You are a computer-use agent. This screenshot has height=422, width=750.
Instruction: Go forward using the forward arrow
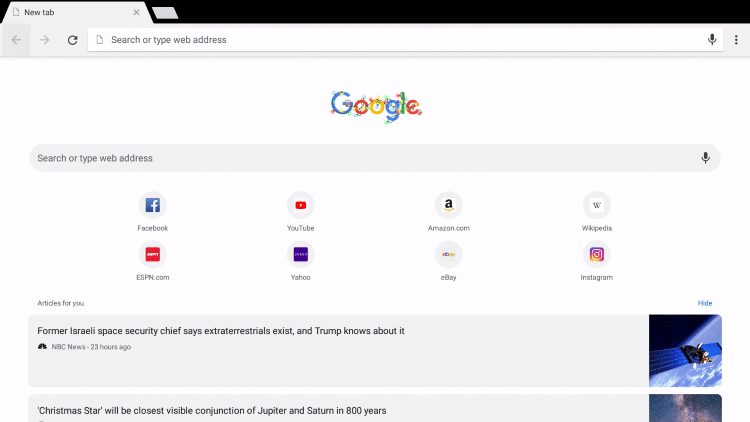pos(44,40)
